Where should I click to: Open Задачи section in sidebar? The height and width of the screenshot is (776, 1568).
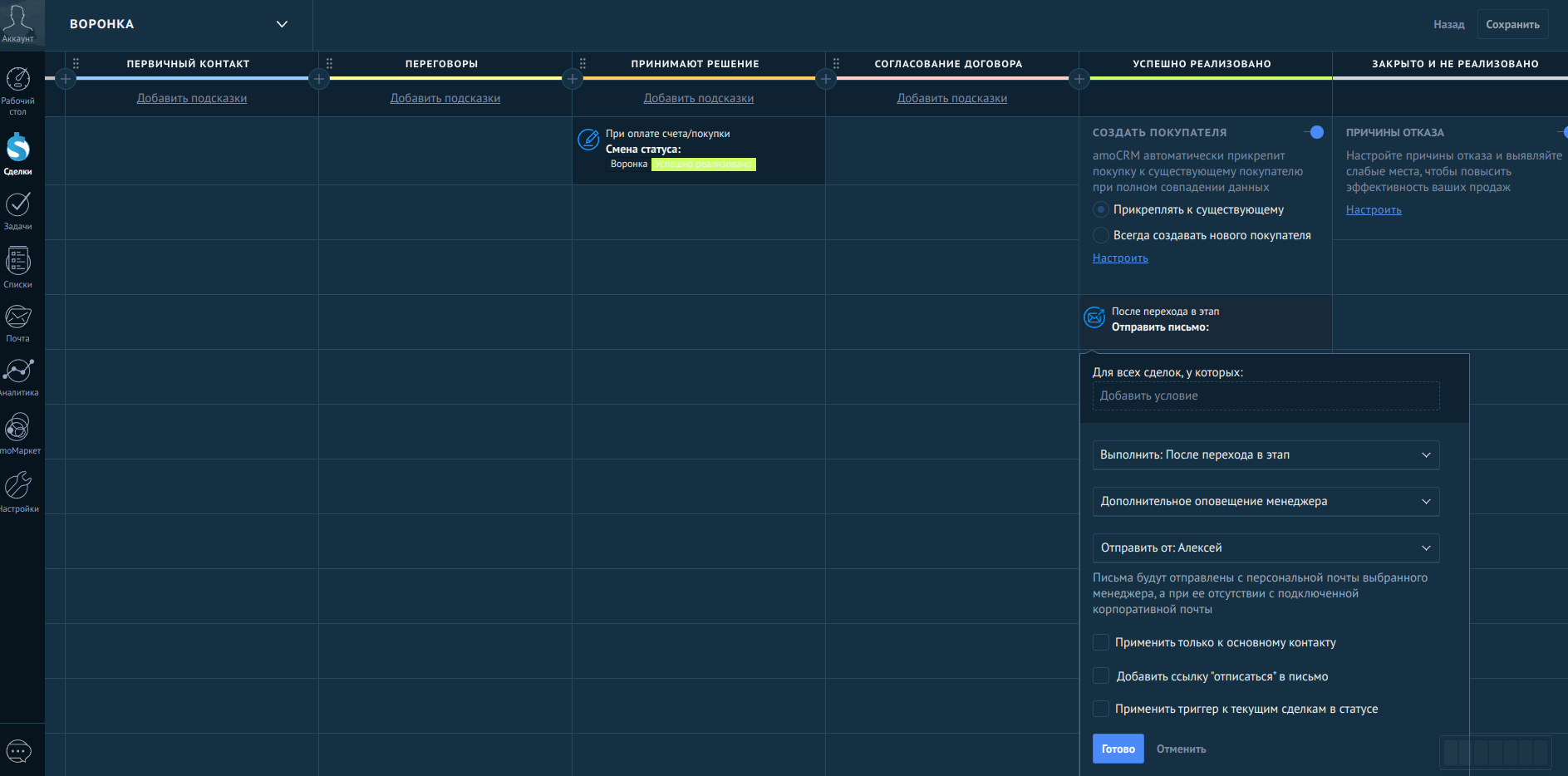click(x=17, y=210)
